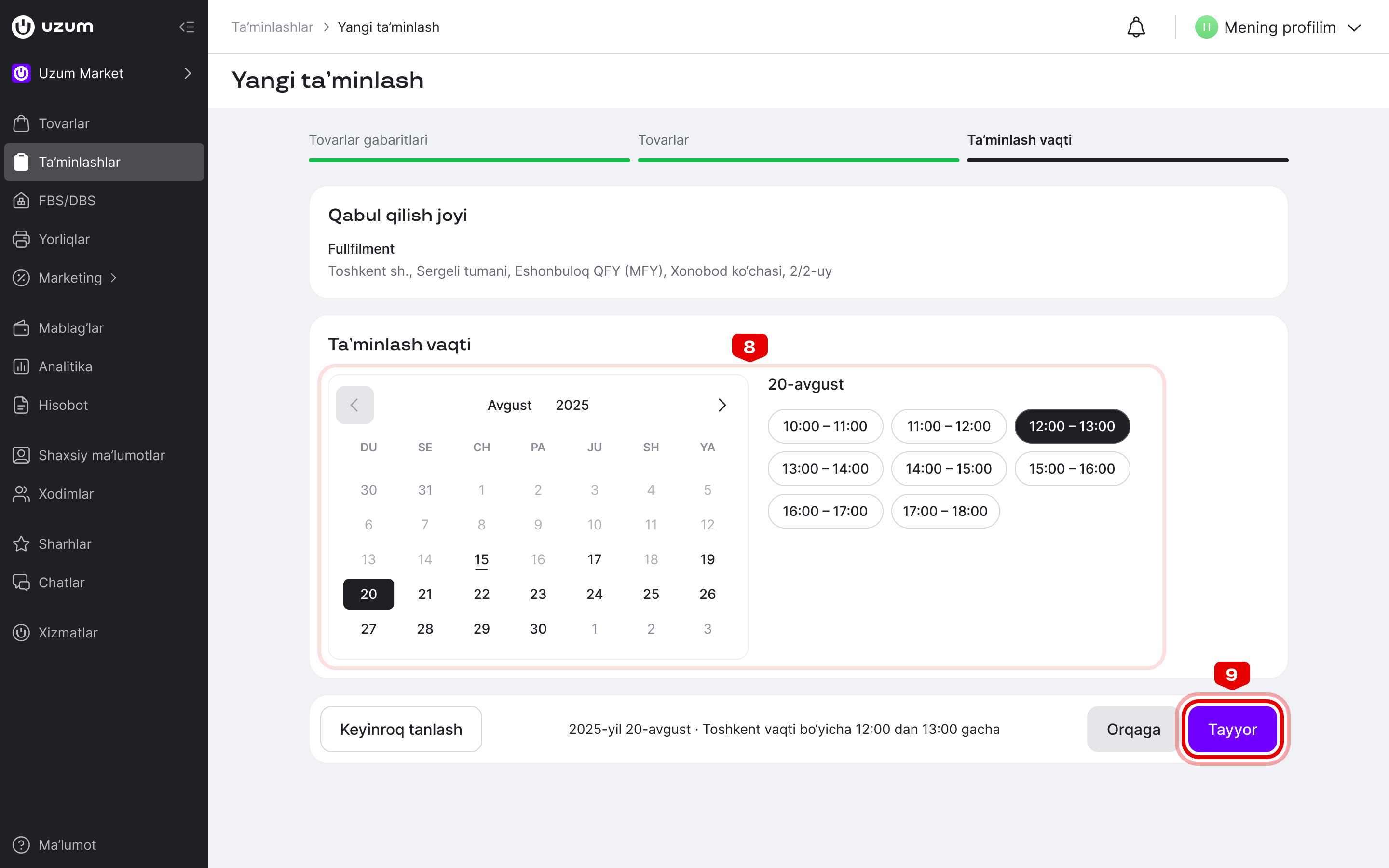Select the 14:00 – 15:00 time slot
This screenshot has height=868, width=1389.
coord(948,468)
